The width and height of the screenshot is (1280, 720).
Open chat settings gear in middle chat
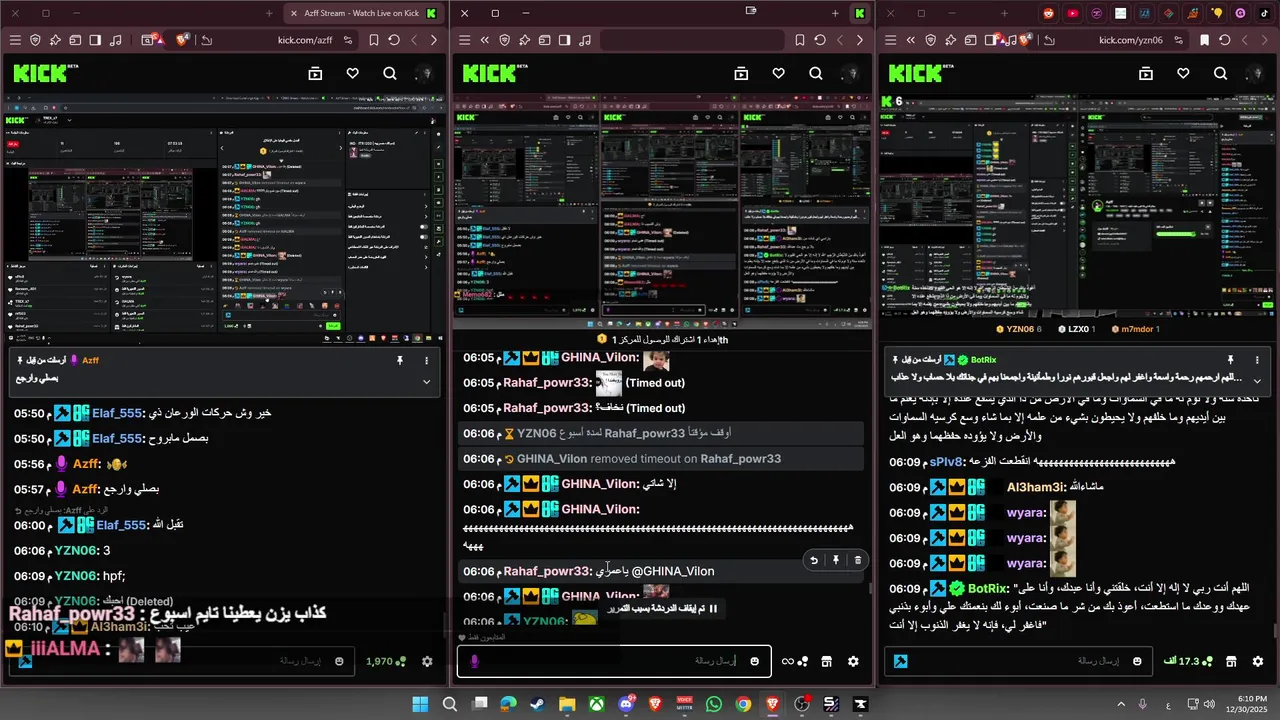click(x=853, y=661)
